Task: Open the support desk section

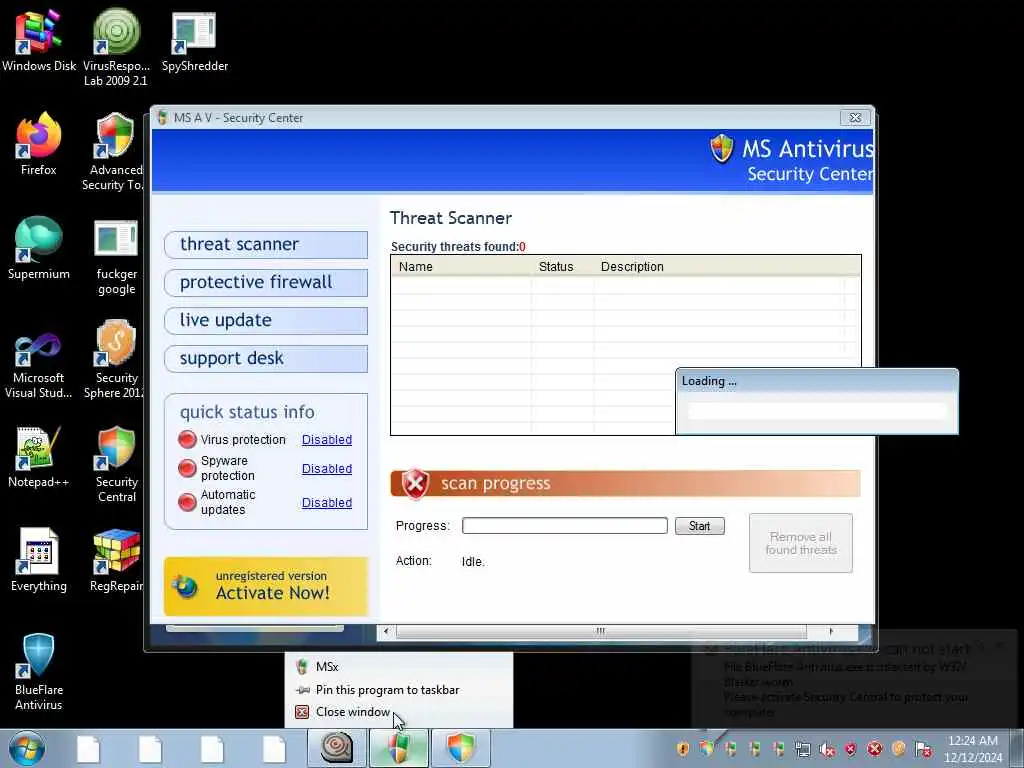Action: click(x=266, y=358)
